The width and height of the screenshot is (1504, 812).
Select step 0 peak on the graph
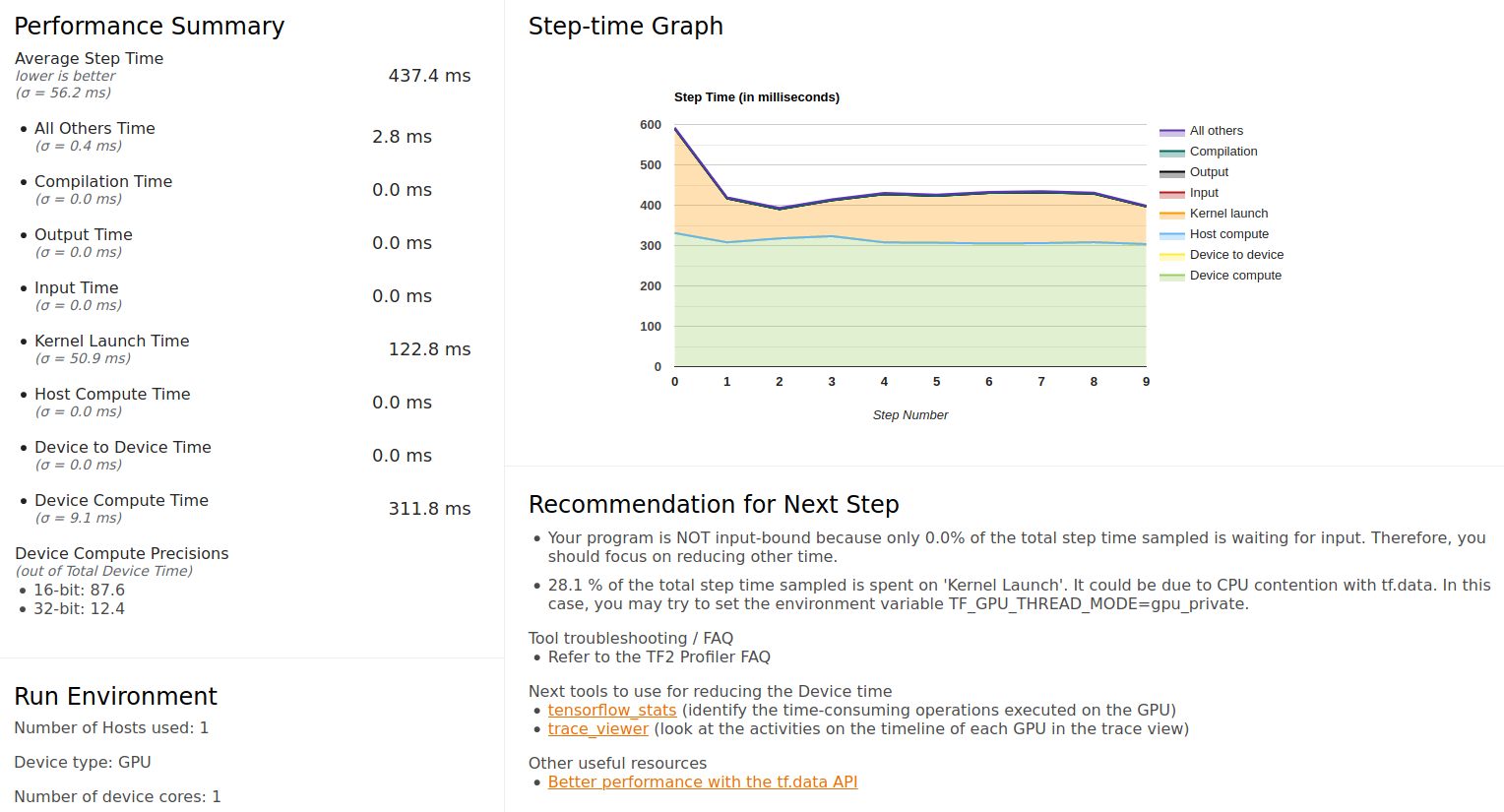tap(675, 128)
